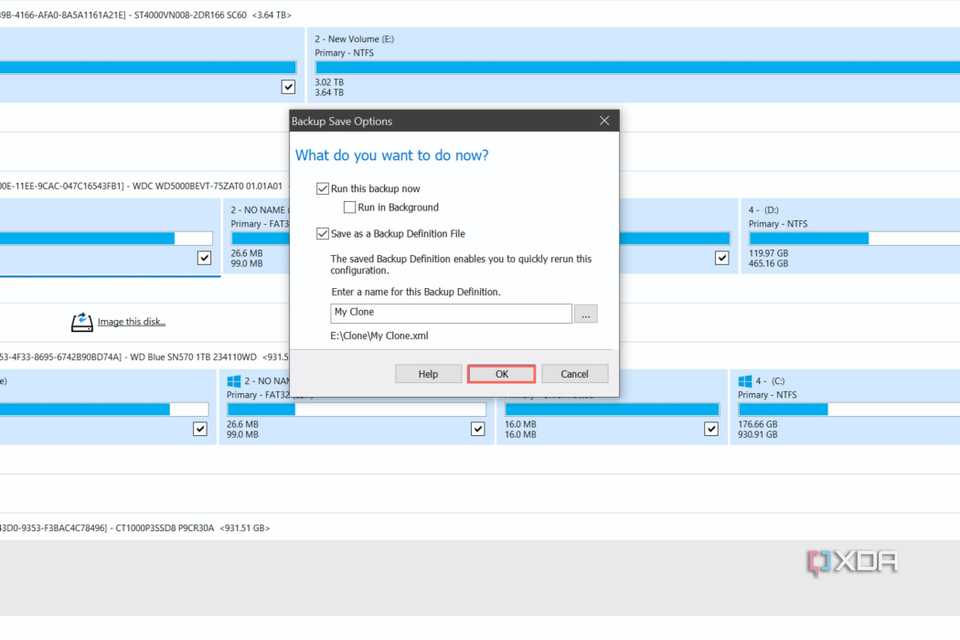This screenshot has width=960, height=640.
Task: Click the WDC disk 2 - NO NAME label
Action: [x=260, y=209]
